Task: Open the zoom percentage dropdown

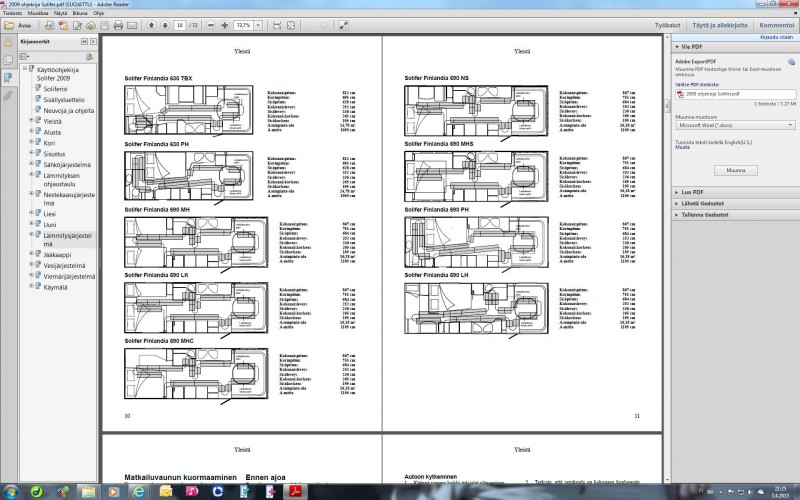Action: (x=258, y=23)
